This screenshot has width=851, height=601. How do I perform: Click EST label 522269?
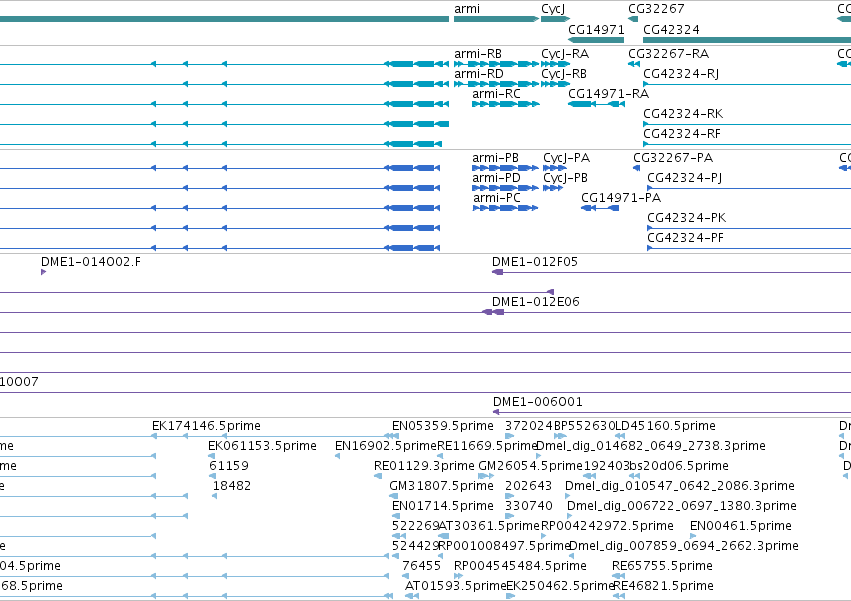pos(415,527)
